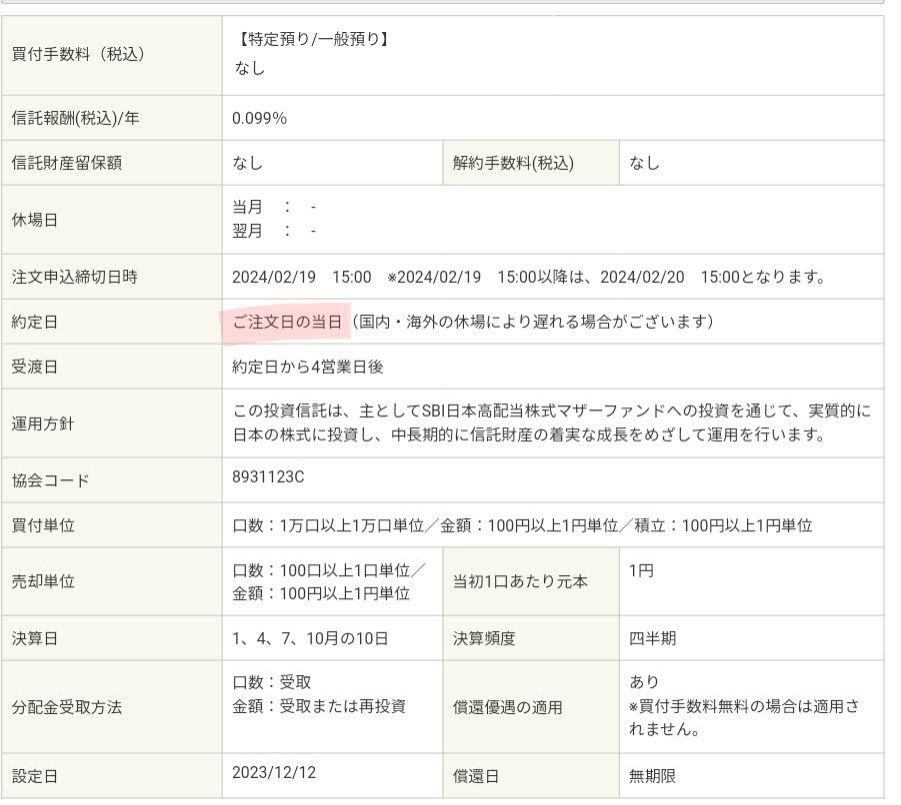Select the 信託財産留保額 label
901x805 pixels.
click(x=67, y=163)
